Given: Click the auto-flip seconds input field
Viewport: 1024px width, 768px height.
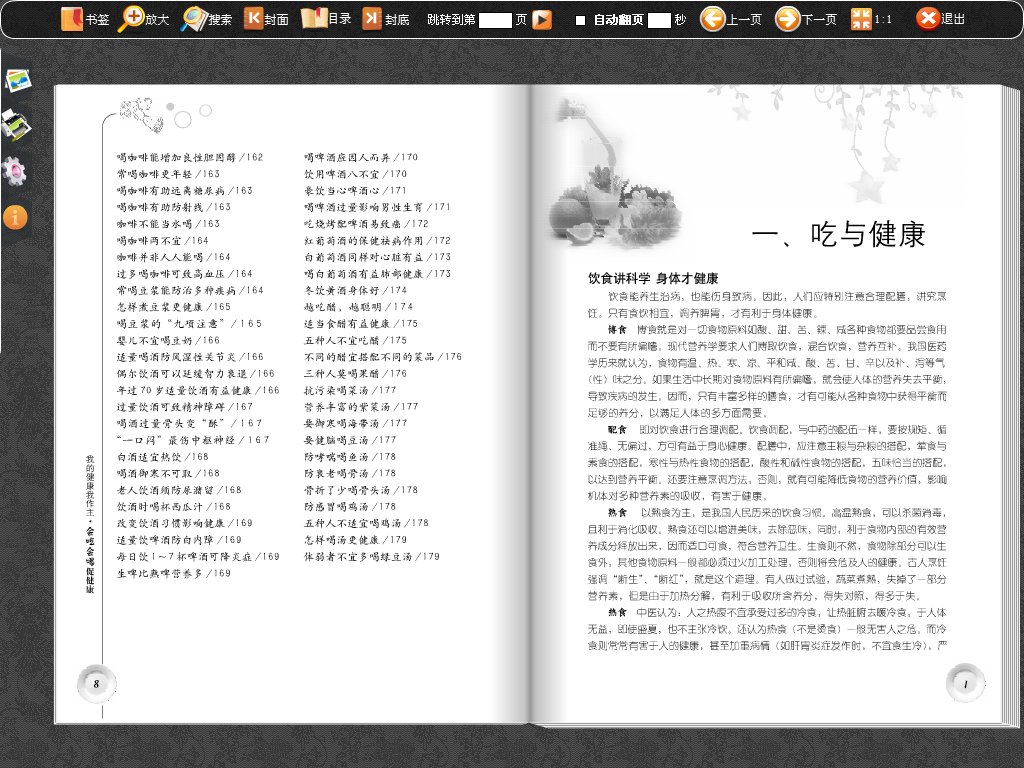Looking at the screenshot, I should [x=659, y=20].
